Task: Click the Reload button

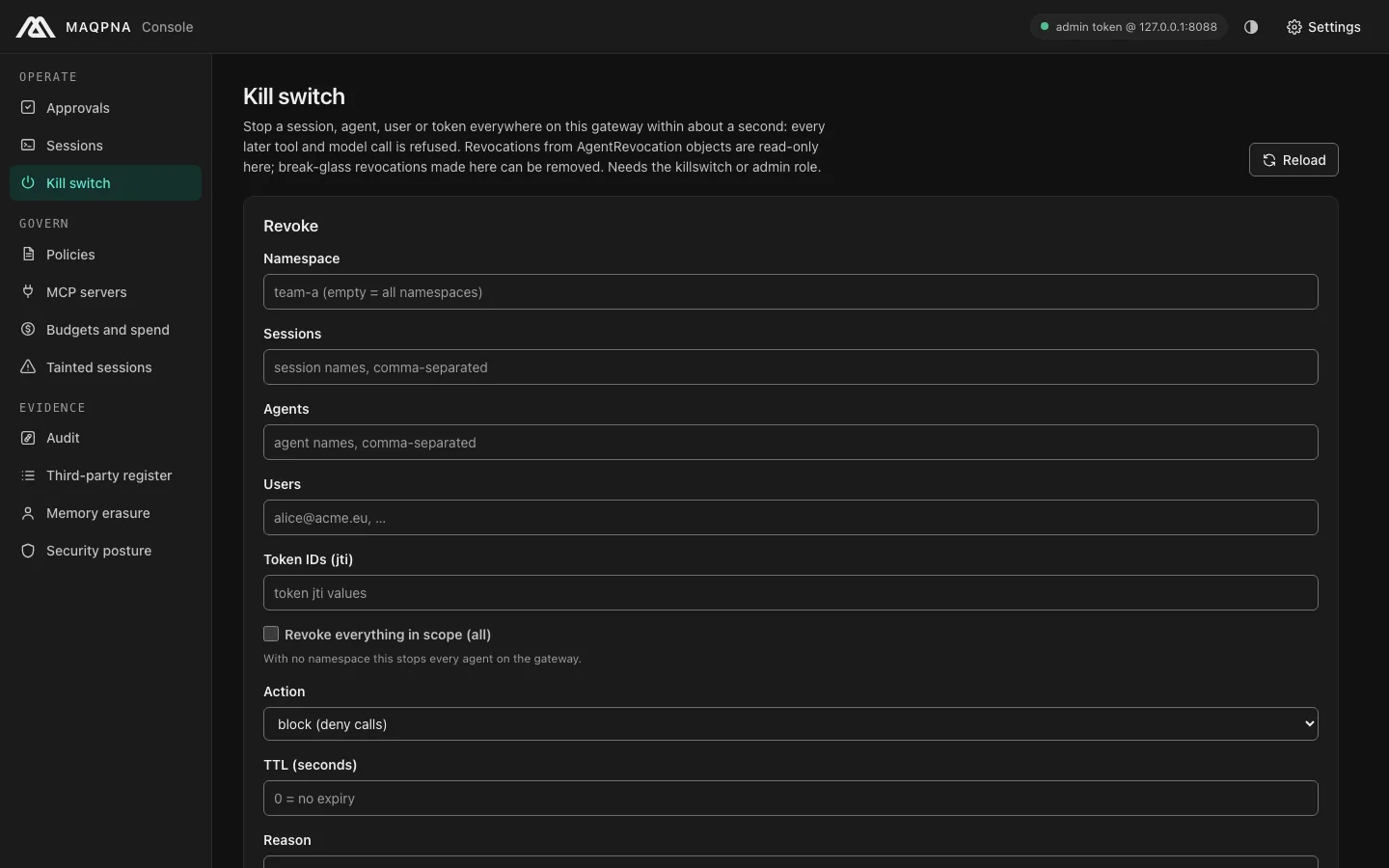Action: tap(1294, 160)
